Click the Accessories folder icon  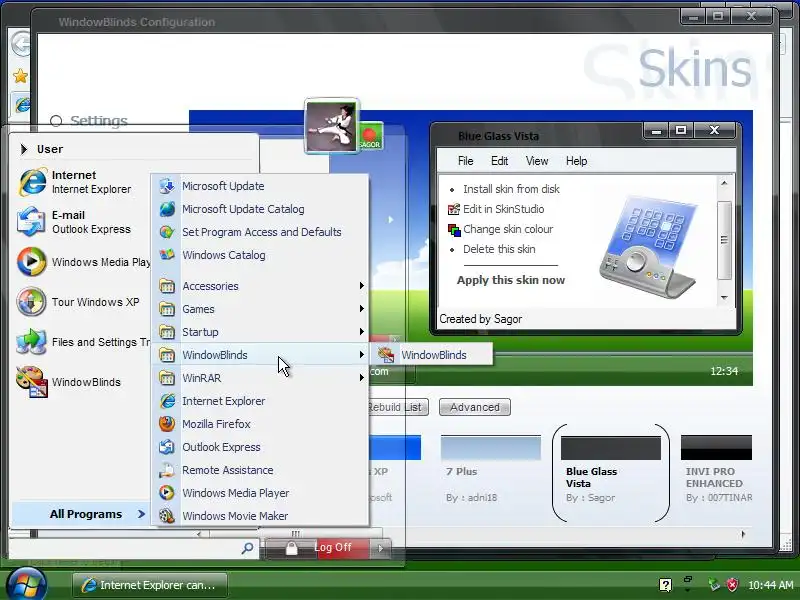click(x=167, y=286)
